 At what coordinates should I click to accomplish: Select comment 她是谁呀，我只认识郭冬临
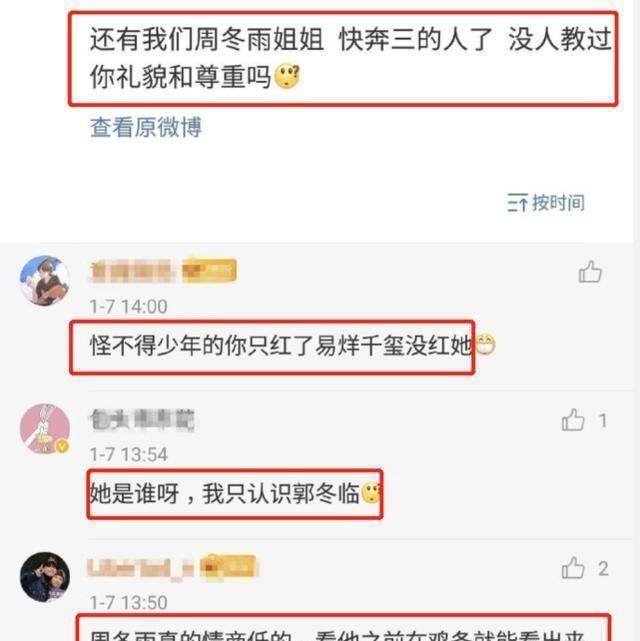(224, 493)
